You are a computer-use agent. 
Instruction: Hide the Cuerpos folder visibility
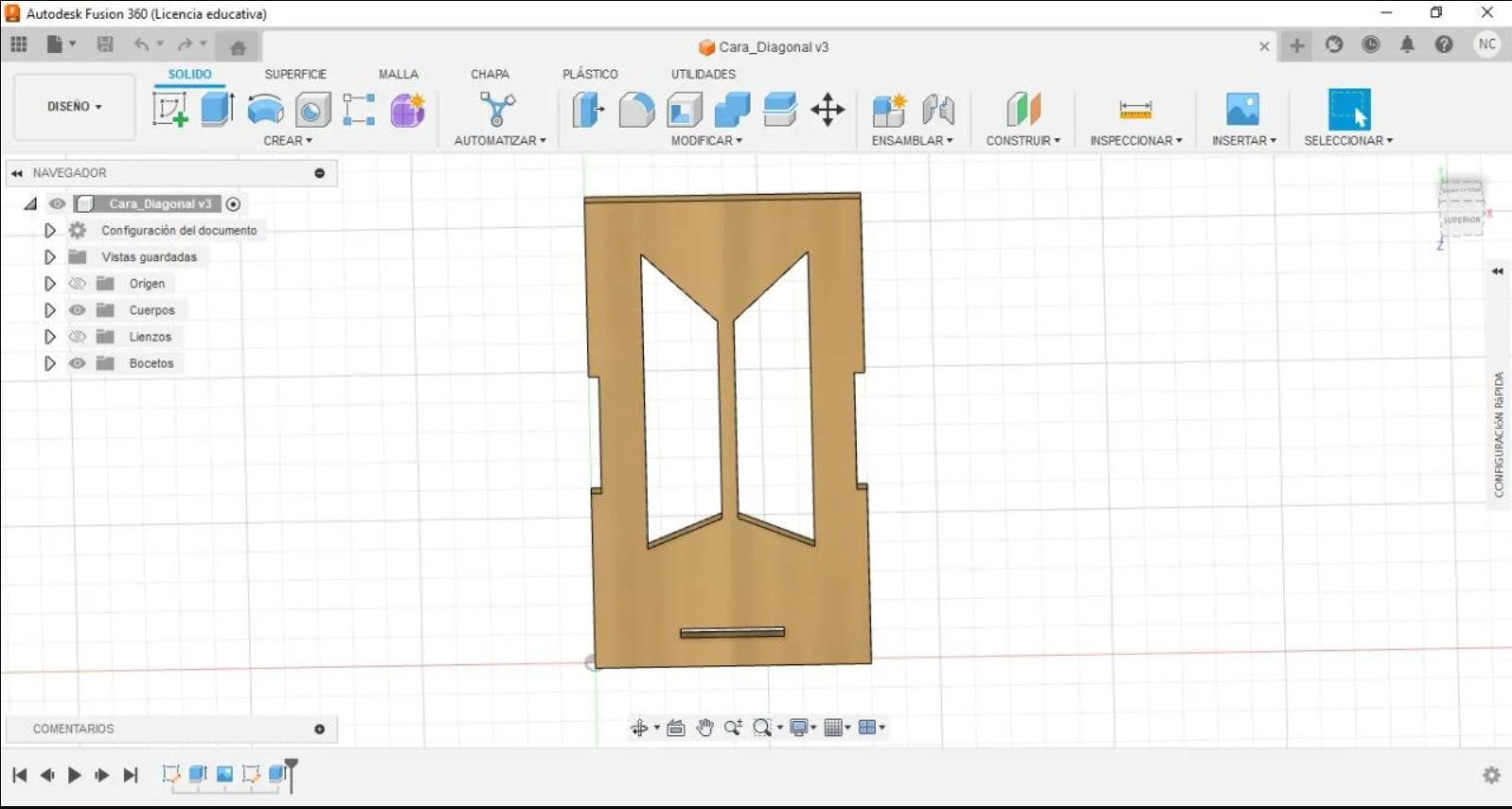pos(78,310)
